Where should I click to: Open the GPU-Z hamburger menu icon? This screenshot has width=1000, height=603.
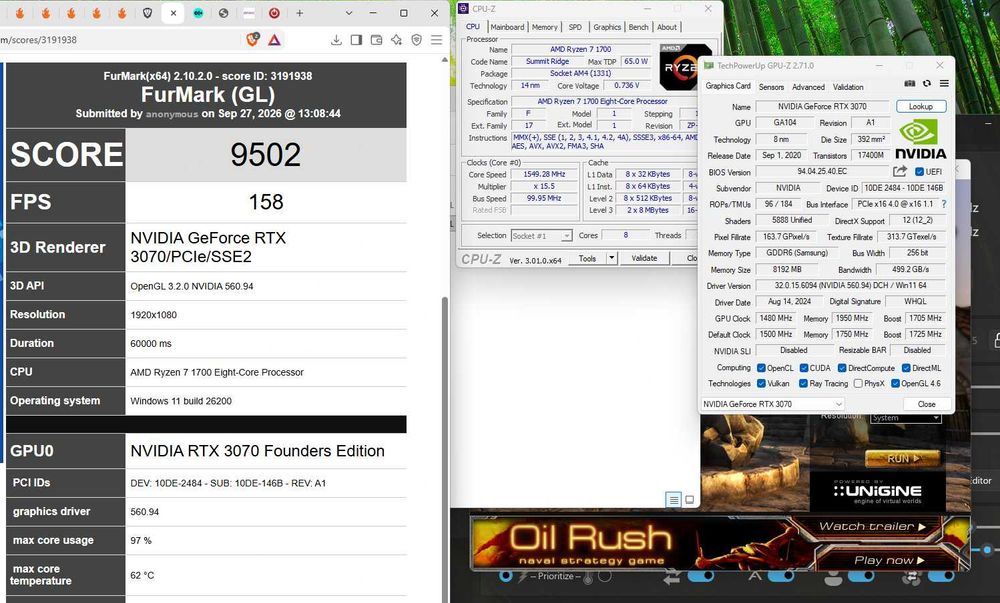coord(944,84)
